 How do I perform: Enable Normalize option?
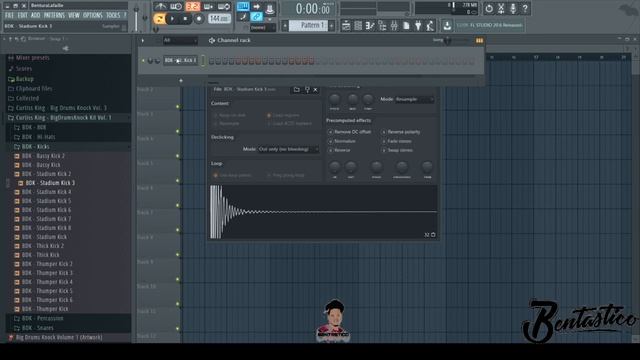pos(342,141)
